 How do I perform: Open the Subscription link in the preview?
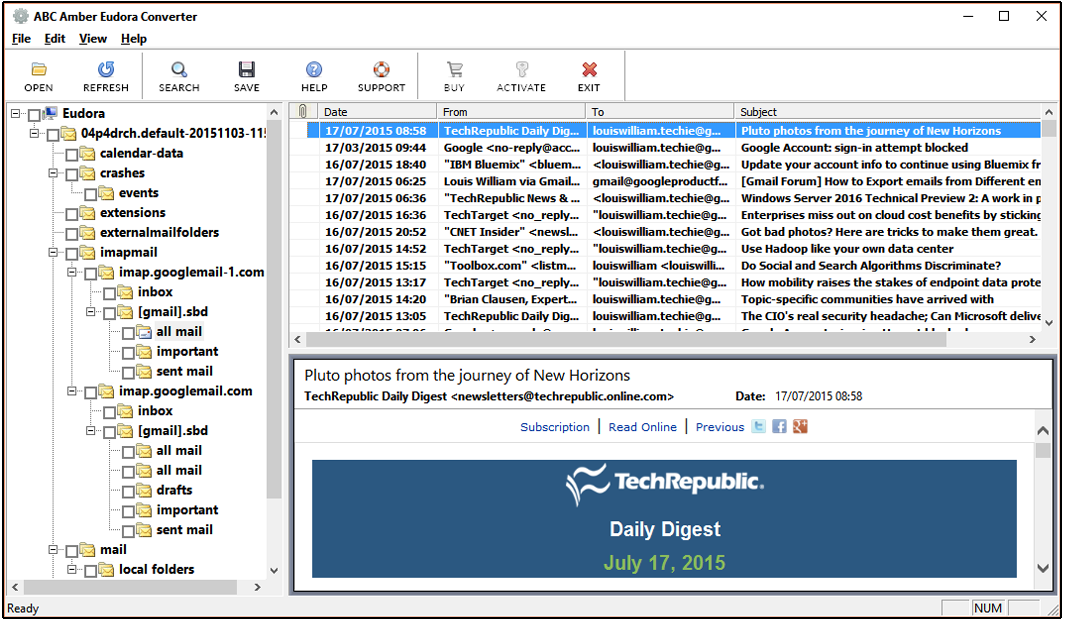pos(555,427)
